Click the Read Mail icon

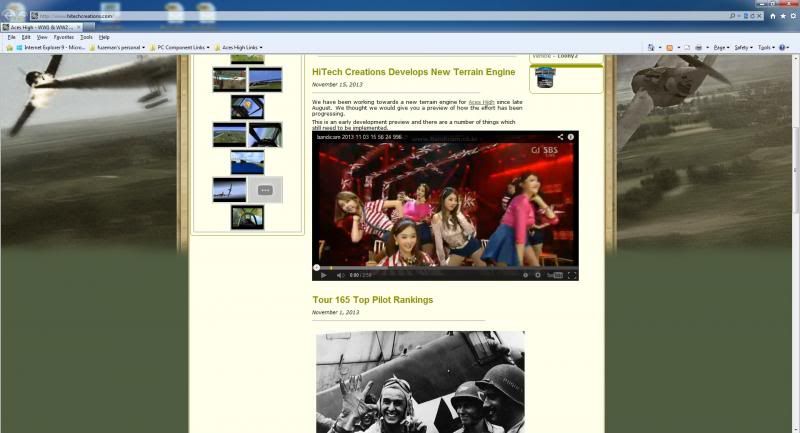click(687, 47)
